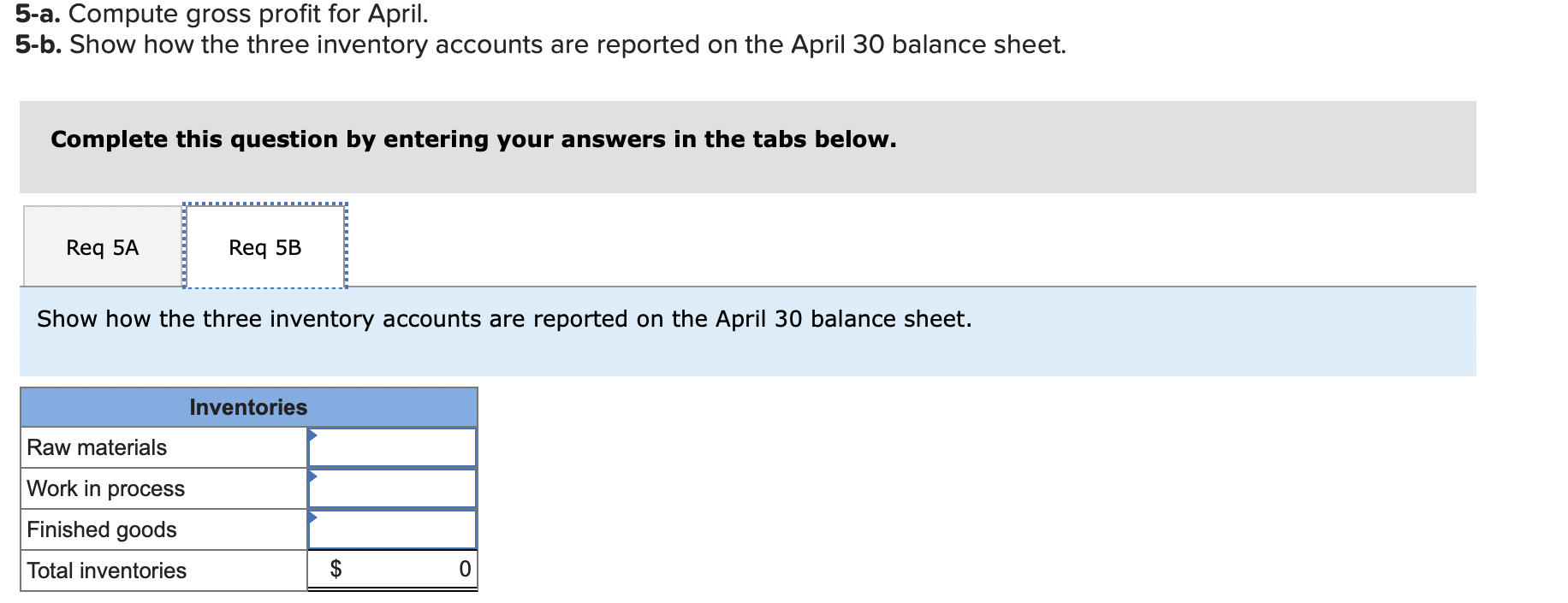Image resolution: width=1568 pixels, height=603 pixels.
Task: Click the dollar sign cell in total row
Action: point(336,569)
